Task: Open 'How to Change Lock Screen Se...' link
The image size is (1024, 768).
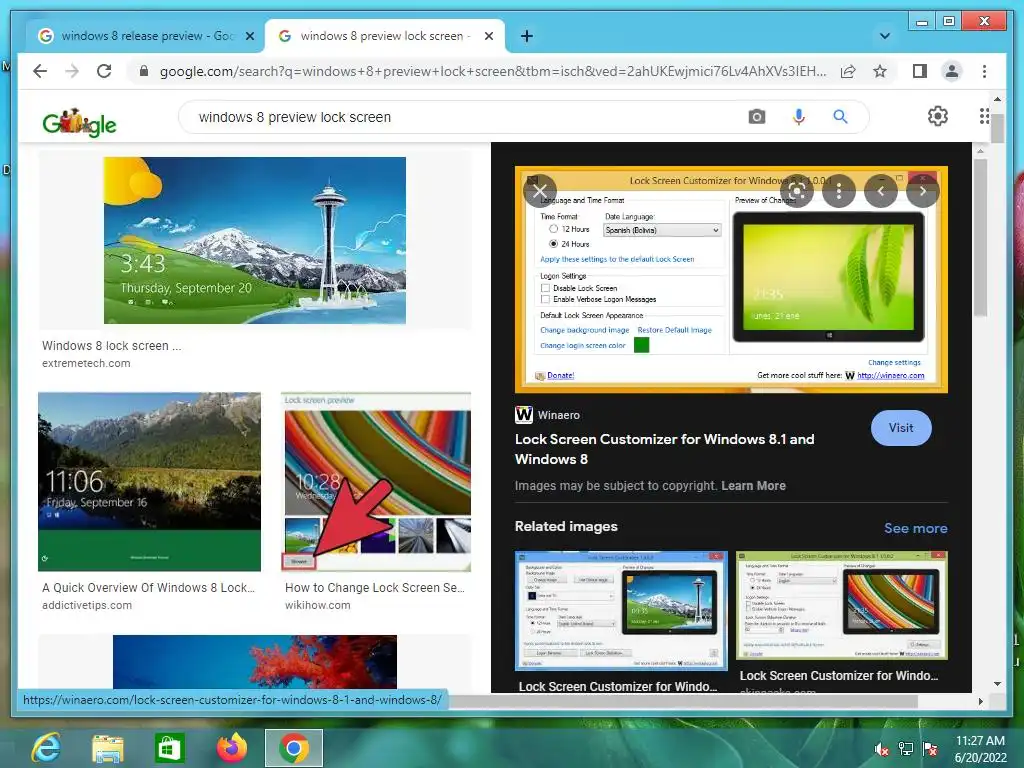Action: tap(375, 587)
